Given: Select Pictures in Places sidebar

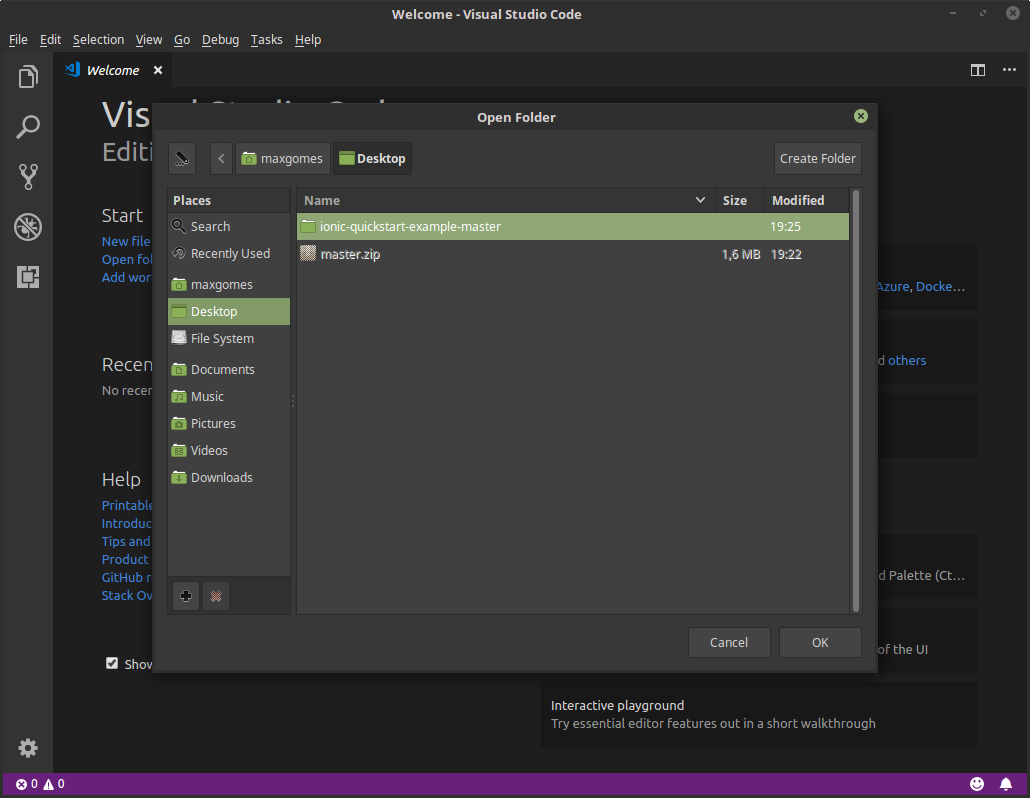Looking at the screenshot, I should [x=229, y=423].
